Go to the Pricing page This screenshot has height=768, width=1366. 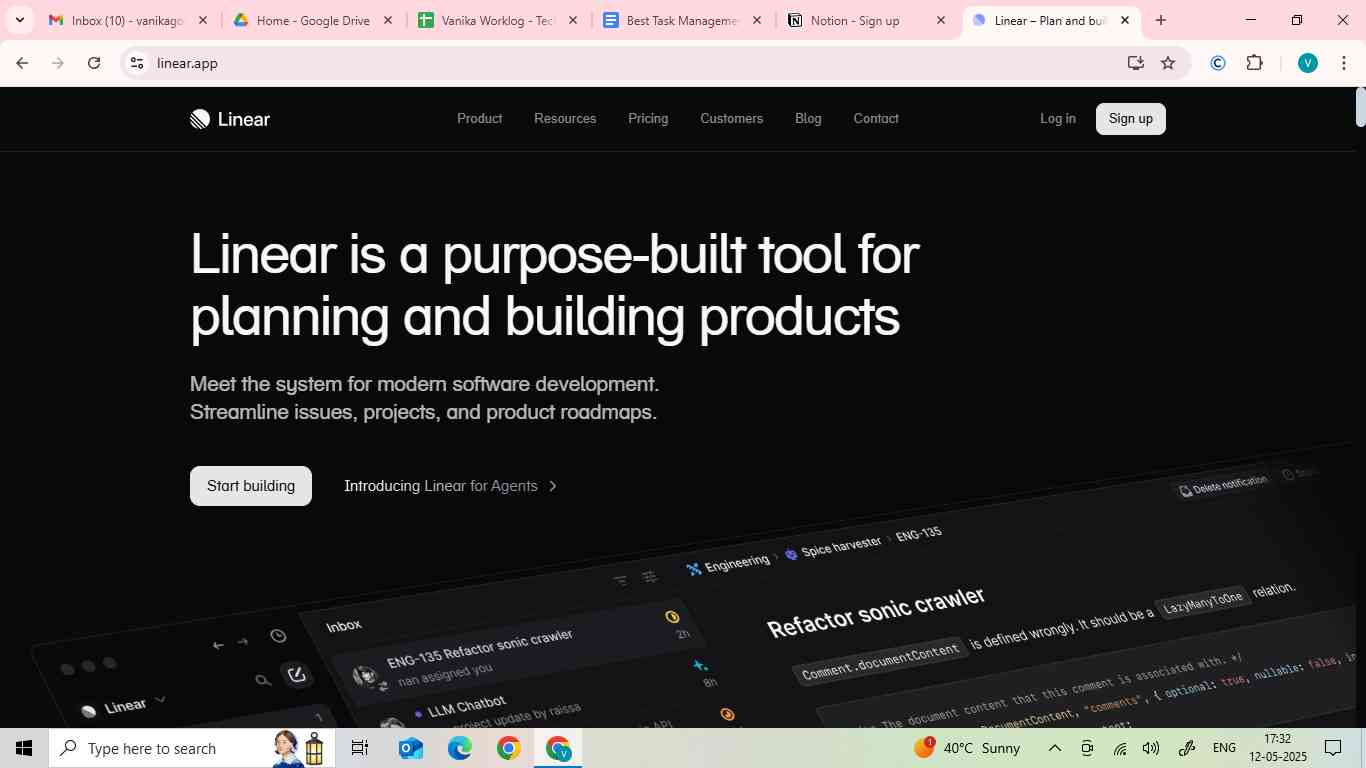[648, 118]
